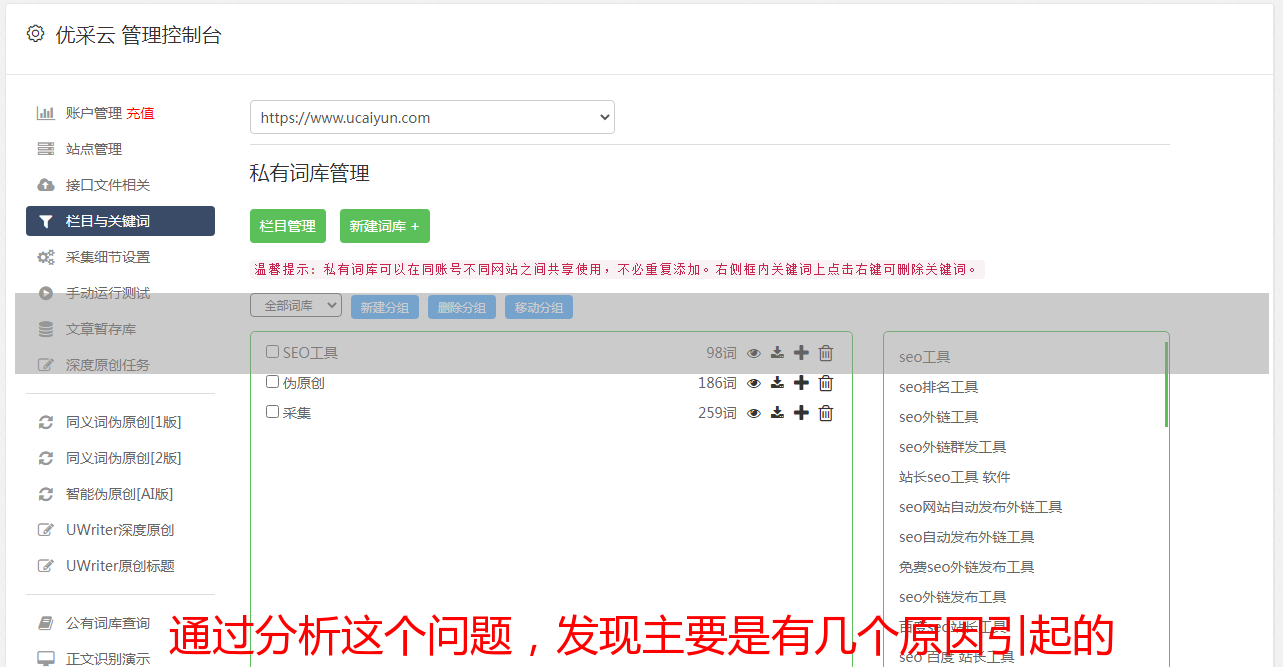The width and height of the screenshot is (1283, 667).
Task: Click the 移动分组 button
Action: (x=539, y=307)
